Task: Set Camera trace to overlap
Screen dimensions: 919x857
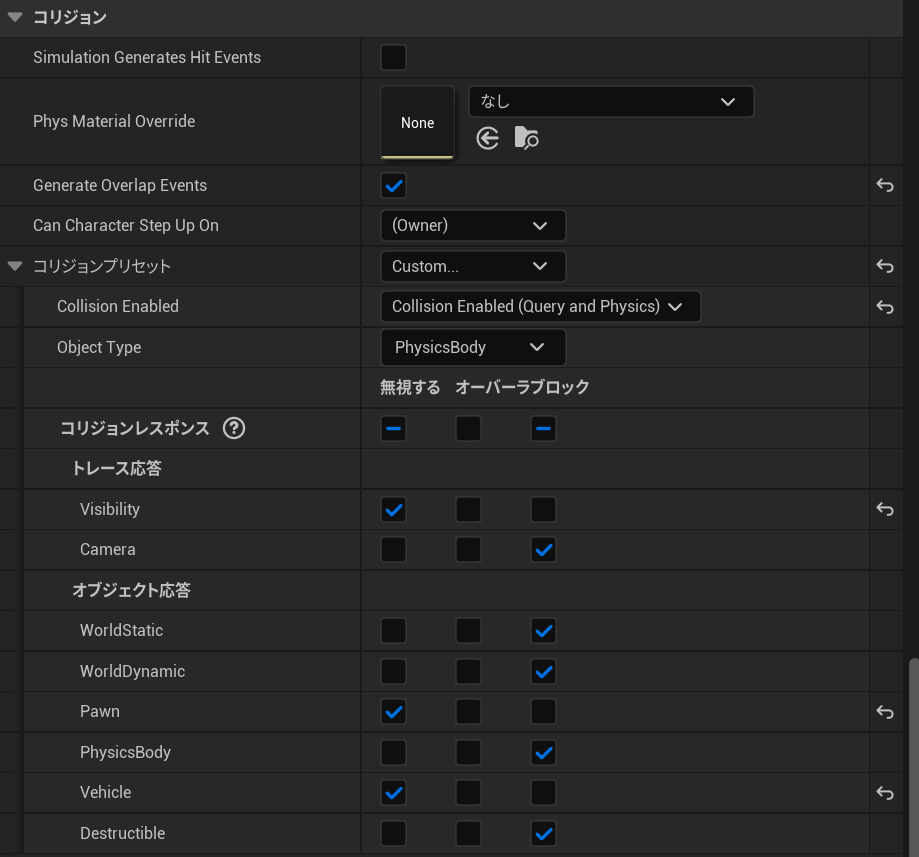Action: point(468,550)
